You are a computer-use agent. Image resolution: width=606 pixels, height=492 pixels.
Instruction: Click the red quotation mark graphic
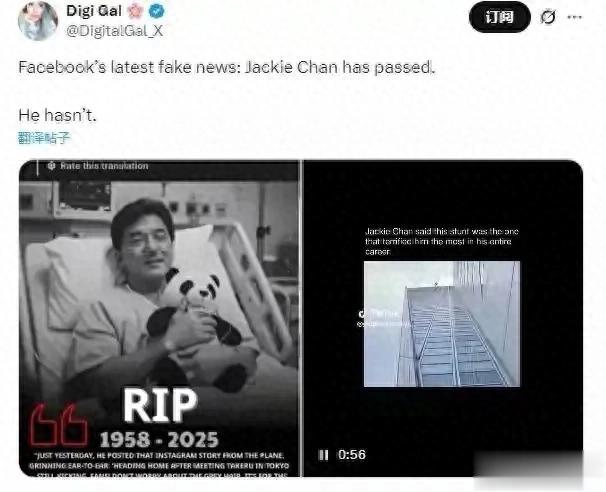click(x=59, y=425)
